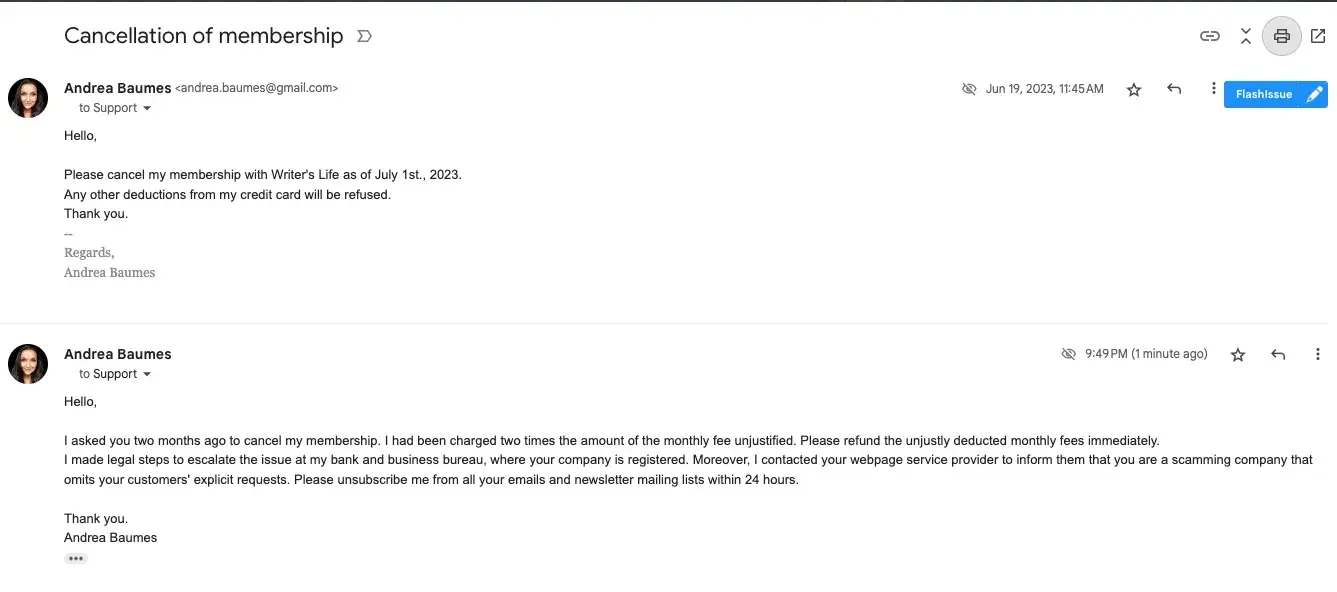Open the More options menu on the first message
The width and height of the screenshot is (1337, 592).
1213,89
